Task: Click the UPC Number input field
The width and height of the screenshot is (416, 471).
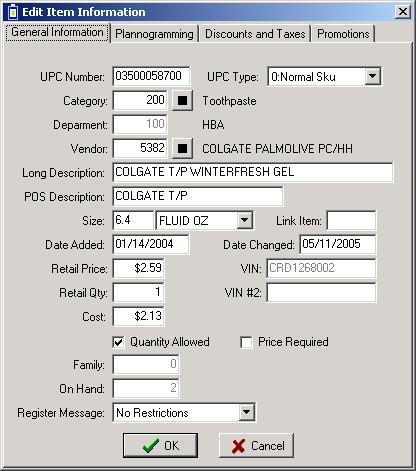Action: (x=151, y=76)
